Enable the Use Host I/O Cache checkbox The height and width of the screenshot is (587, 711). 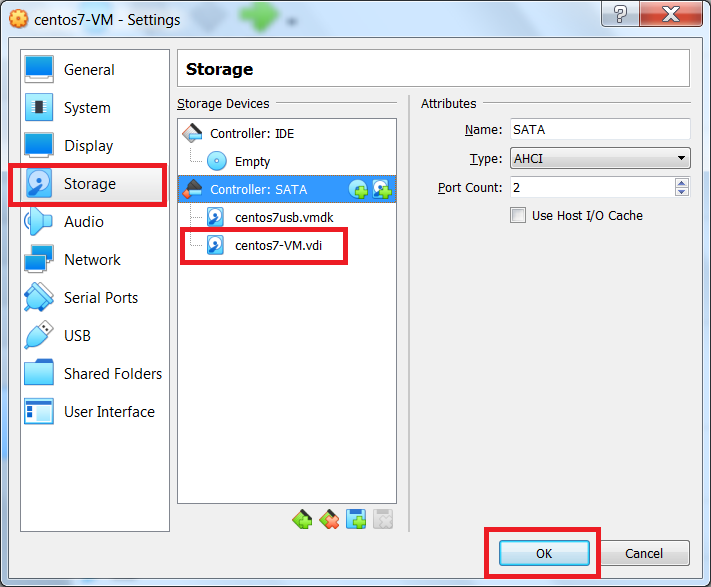point(518,215)
